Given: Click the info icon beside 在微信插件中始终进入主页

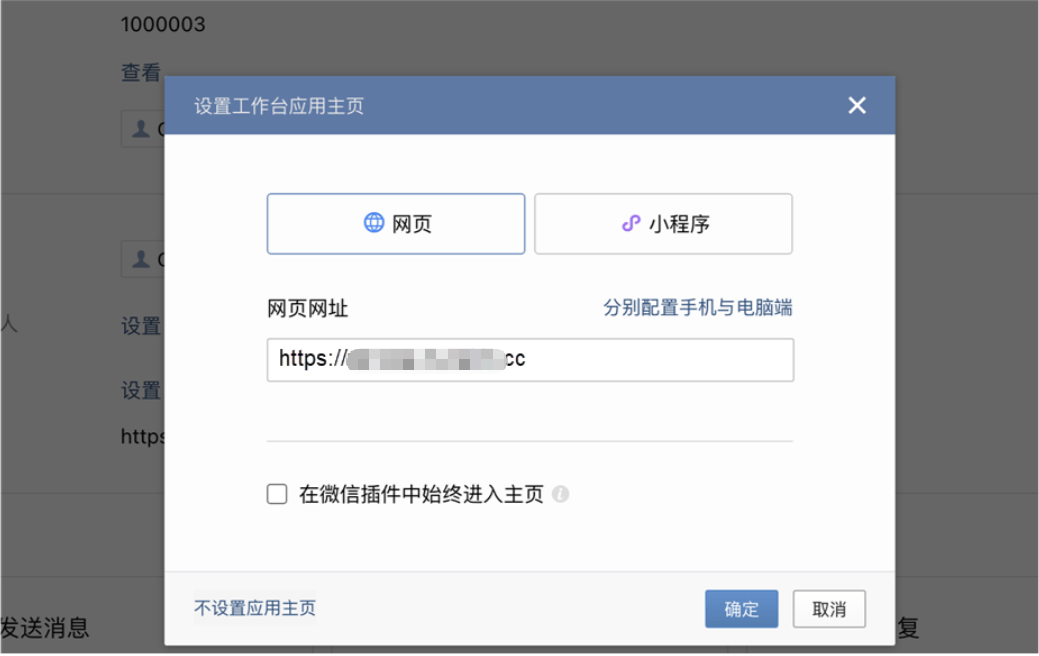Looking at the screenshot, I should (561, 494).
